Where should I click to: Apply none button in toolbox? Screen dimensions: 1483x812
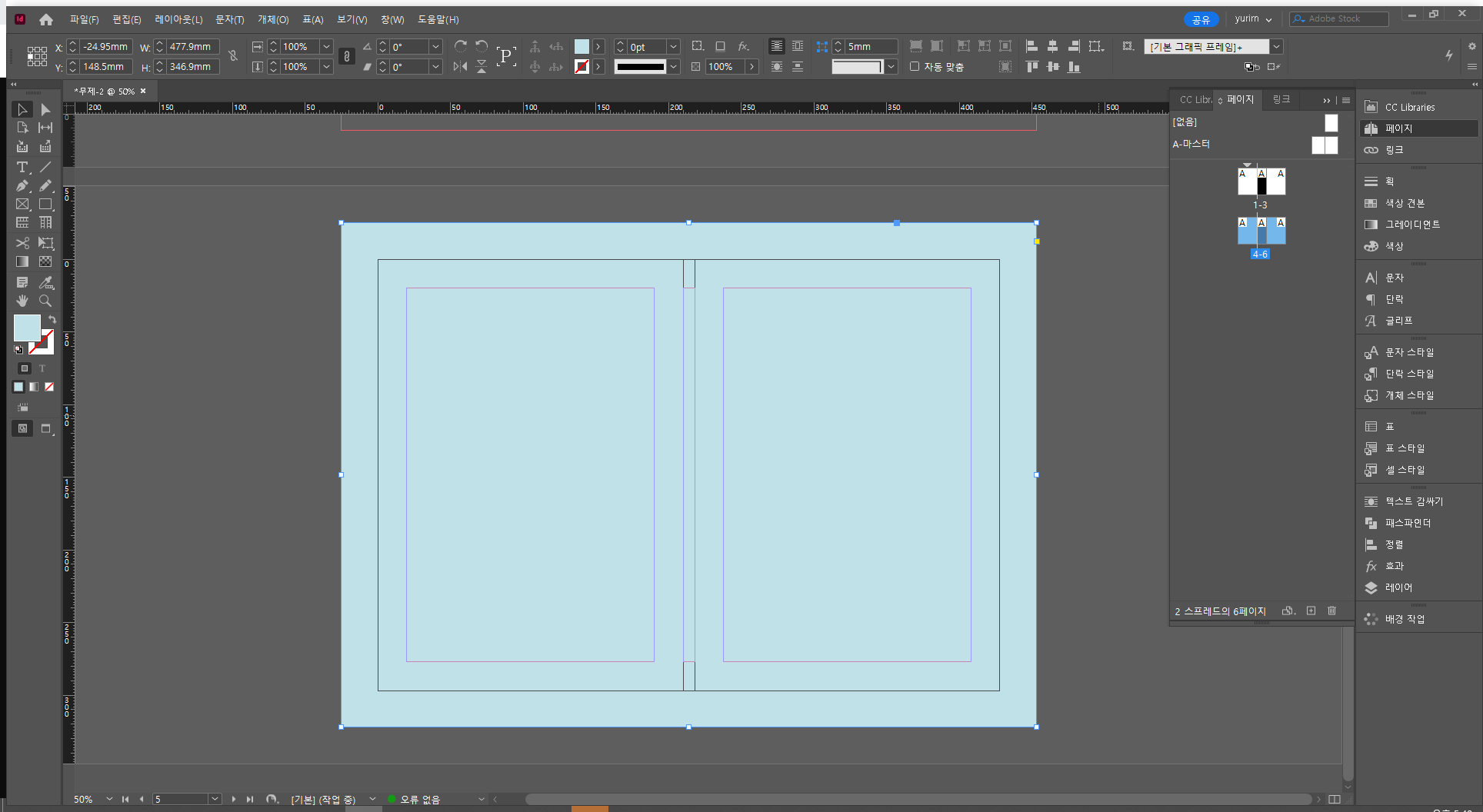[x=49, y=387]
